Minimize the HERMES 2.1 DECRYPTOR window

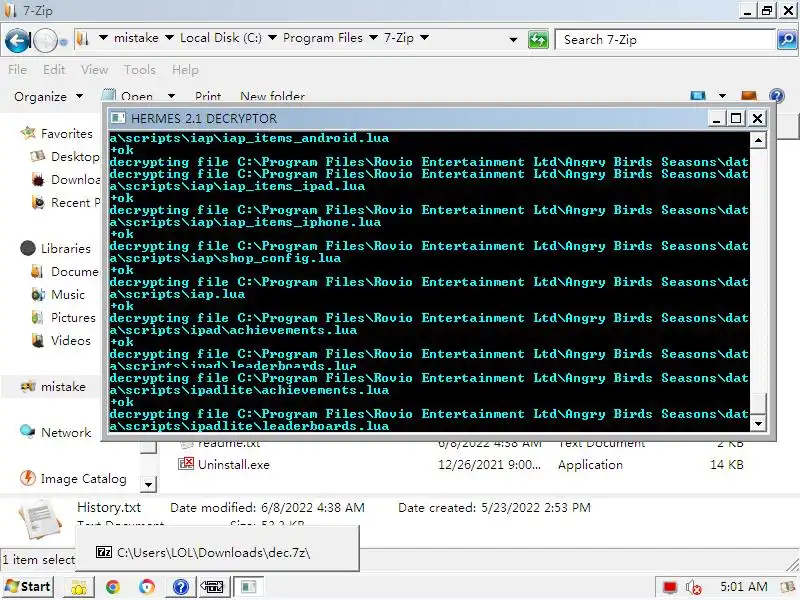(716, 118)
